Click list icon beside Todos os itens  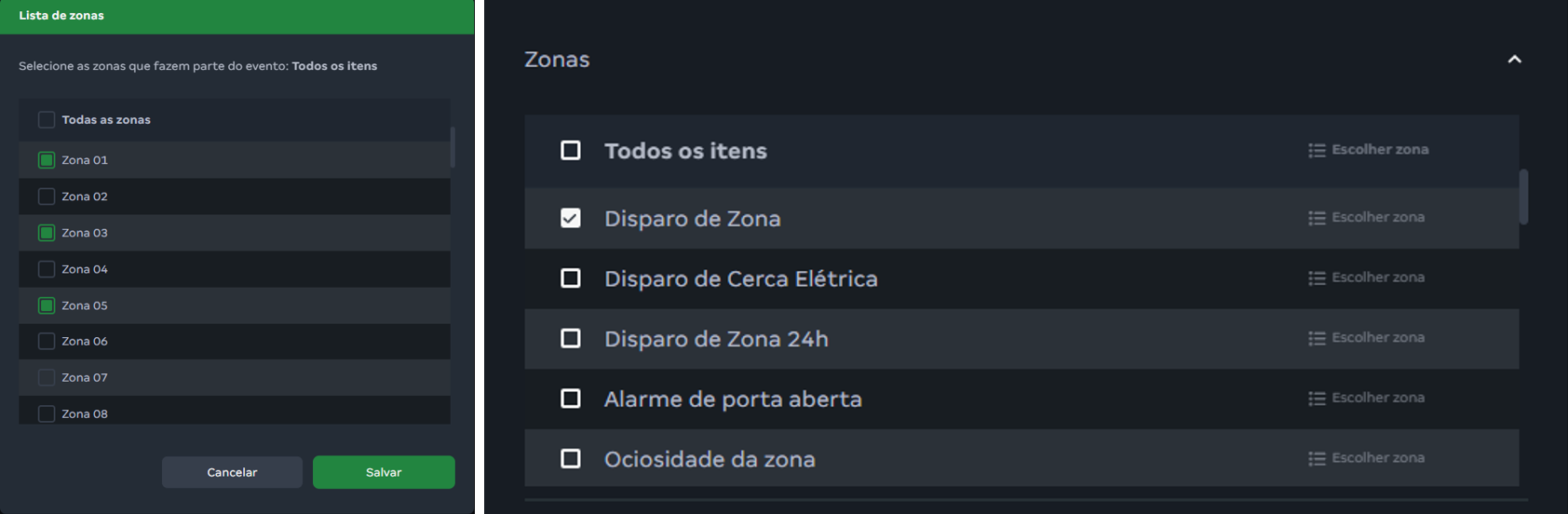[1317, 151]
